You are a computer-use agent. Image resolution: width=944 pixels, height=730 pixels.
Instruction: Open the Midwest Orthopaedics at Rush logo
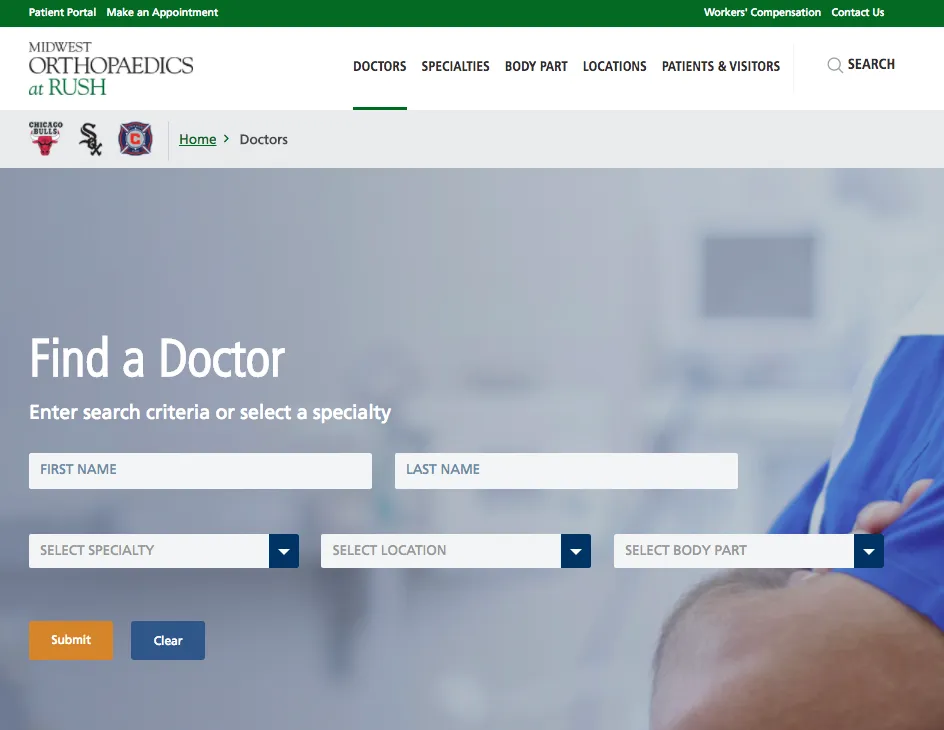click(111, 69)
